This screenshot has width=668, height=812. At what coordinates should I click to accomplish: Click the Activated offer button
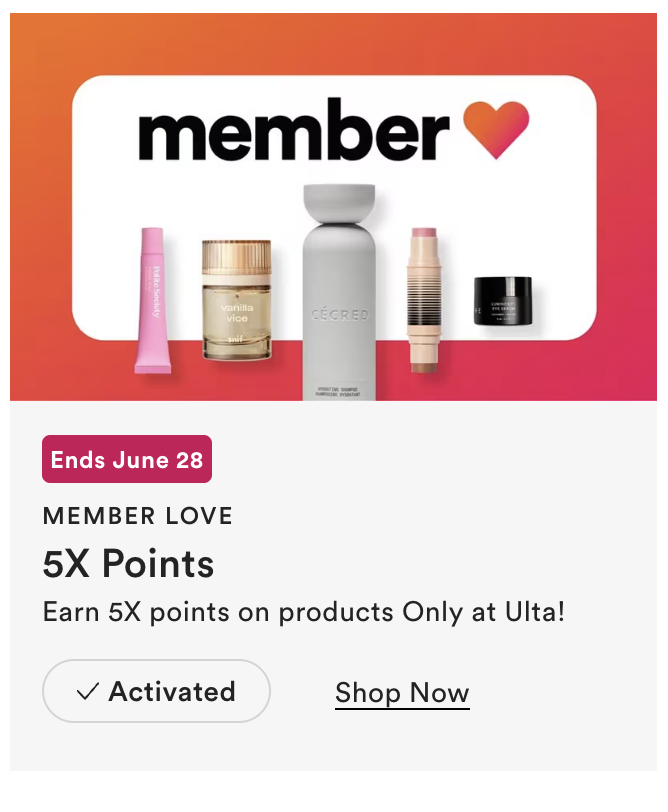(x=156, y=691)
